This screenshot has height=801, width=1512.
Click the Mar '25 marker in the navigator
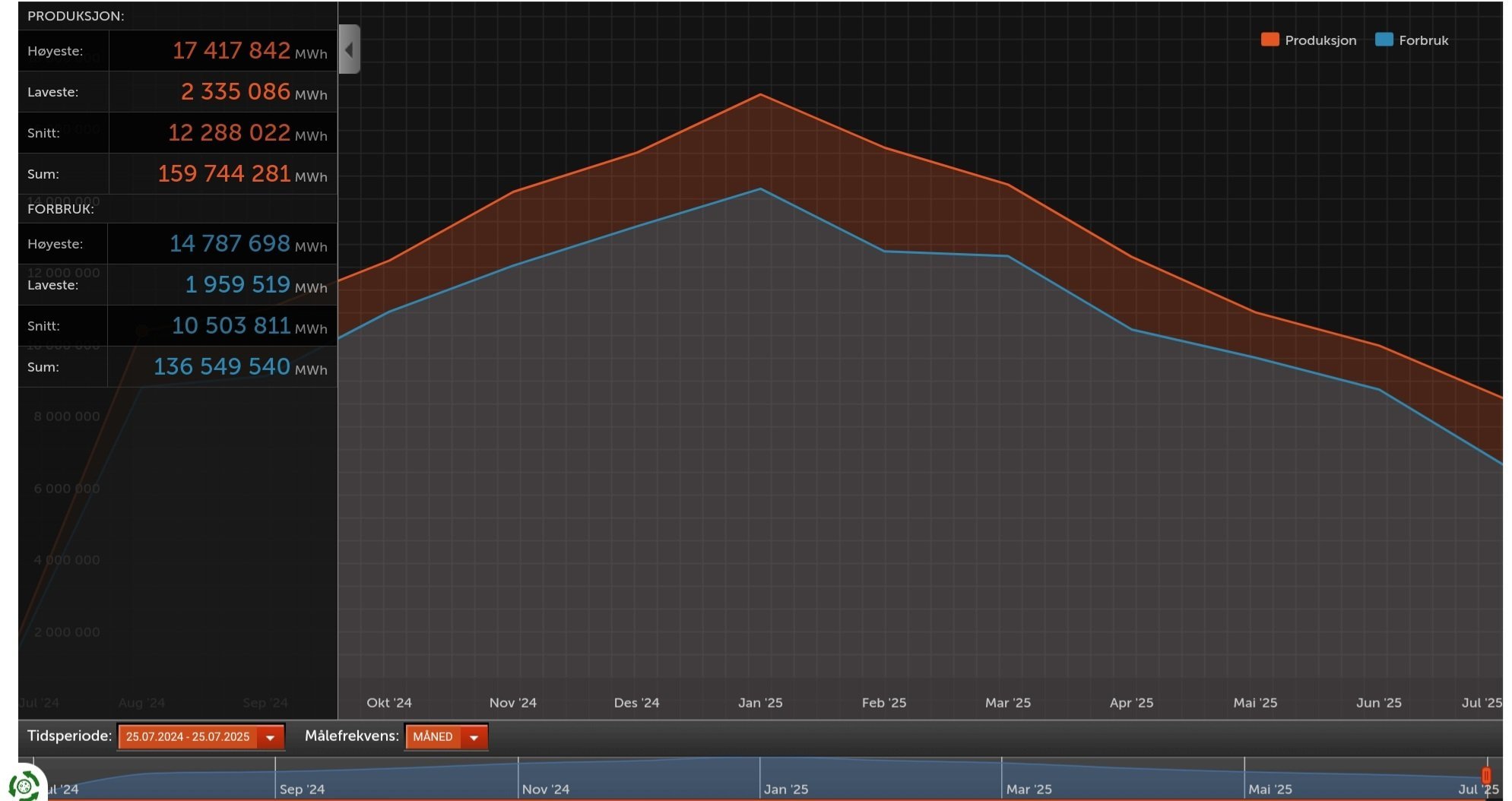(1029, 789)
